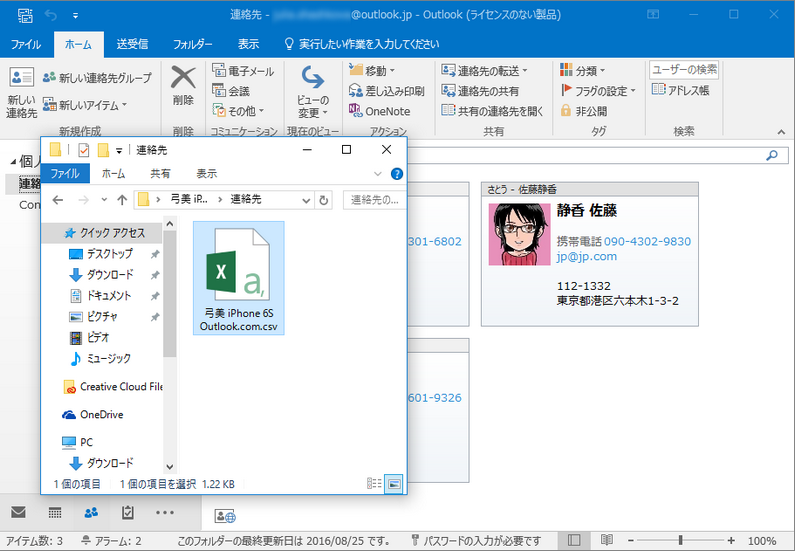Toggle the Private (非公開) lock
795x551 pixels.
tap(584, 111)
